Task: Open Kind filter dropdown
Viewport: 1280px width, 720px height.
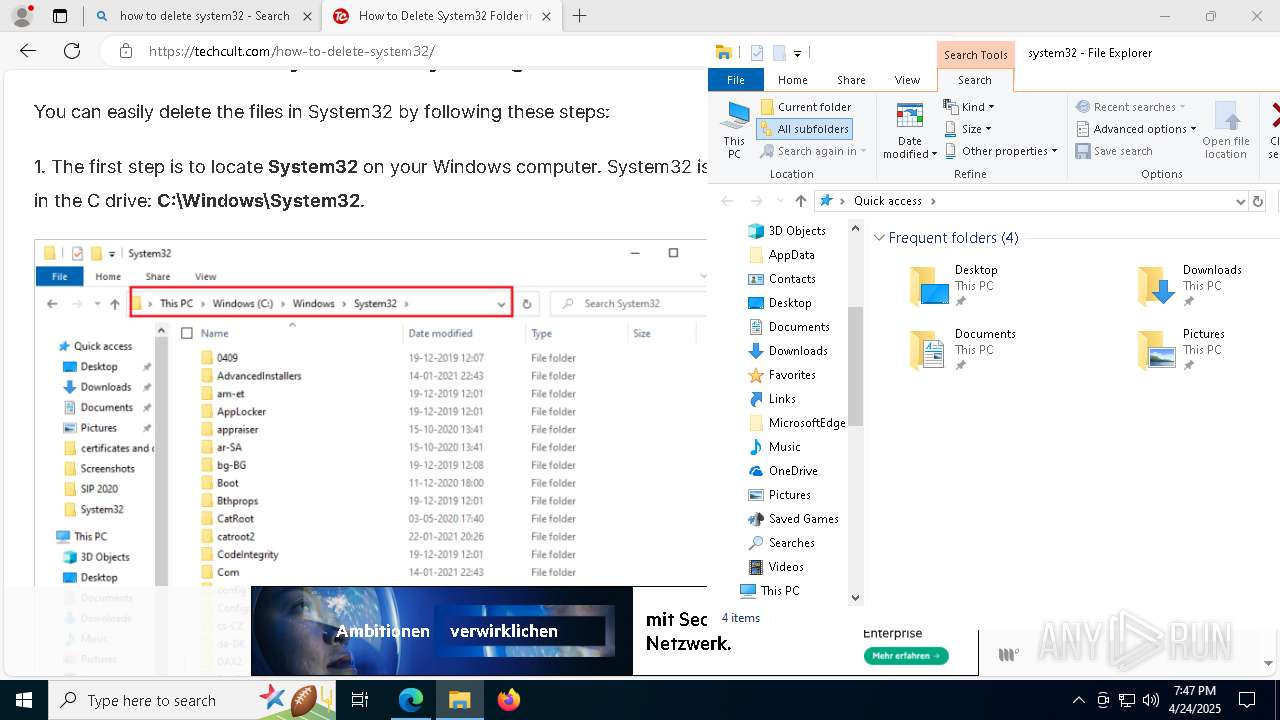Action: click(969, 107)
